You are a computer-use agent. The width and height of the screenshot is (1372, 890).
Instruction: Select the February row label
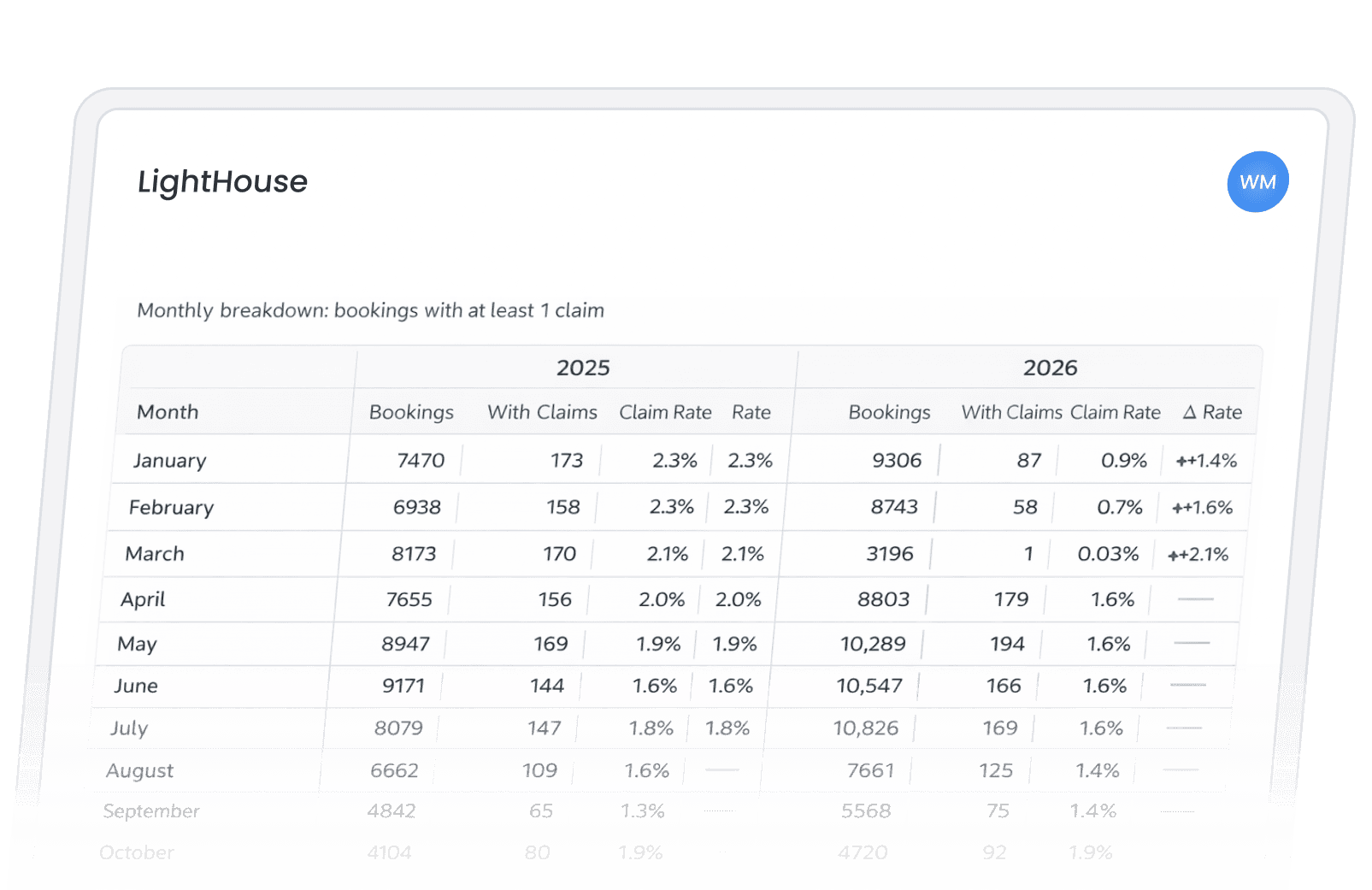click(x=171, y=508)
